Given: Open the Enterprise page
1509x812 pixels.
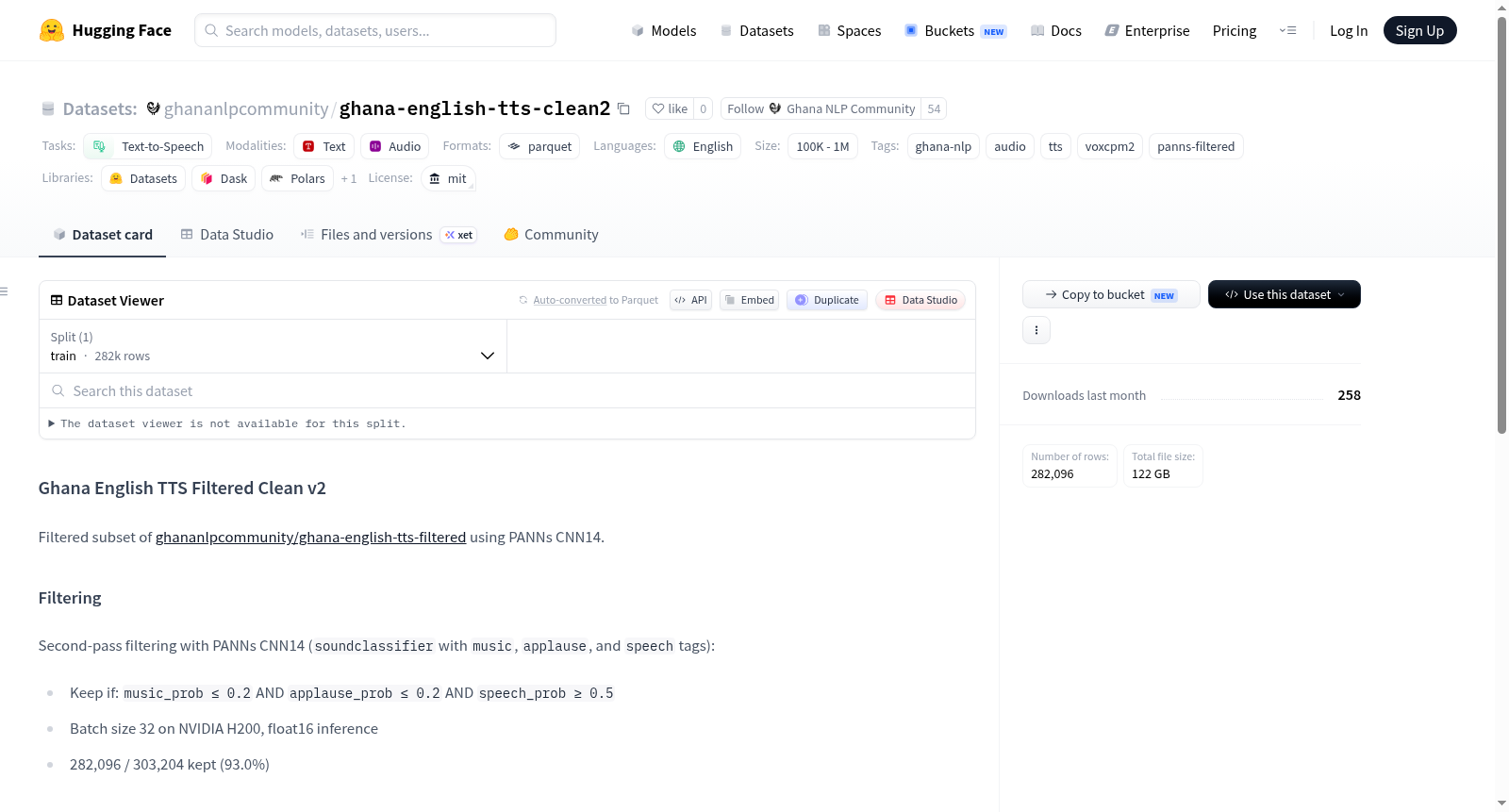Looking at the screenshot, I should [x=1147, y=30].
